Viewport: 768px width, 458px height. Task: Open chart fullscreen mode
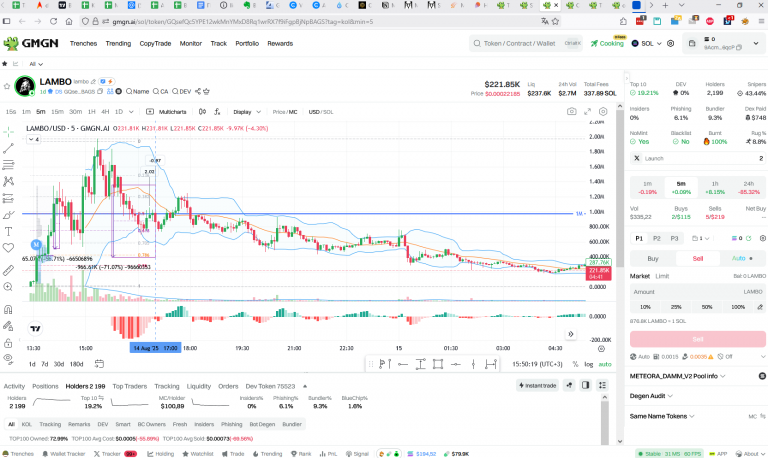pos(587,112)
